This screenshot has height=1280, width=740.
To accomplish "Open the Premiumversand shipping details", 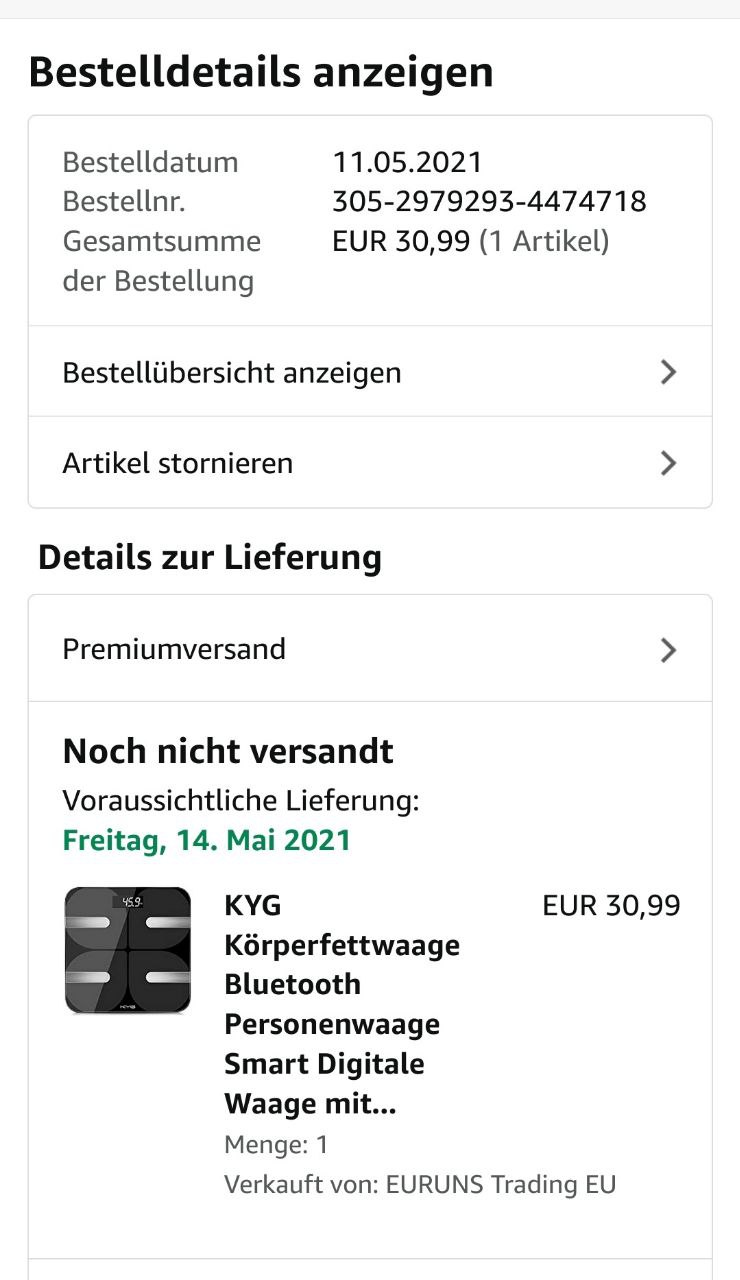I will click(x=370, y=649).
